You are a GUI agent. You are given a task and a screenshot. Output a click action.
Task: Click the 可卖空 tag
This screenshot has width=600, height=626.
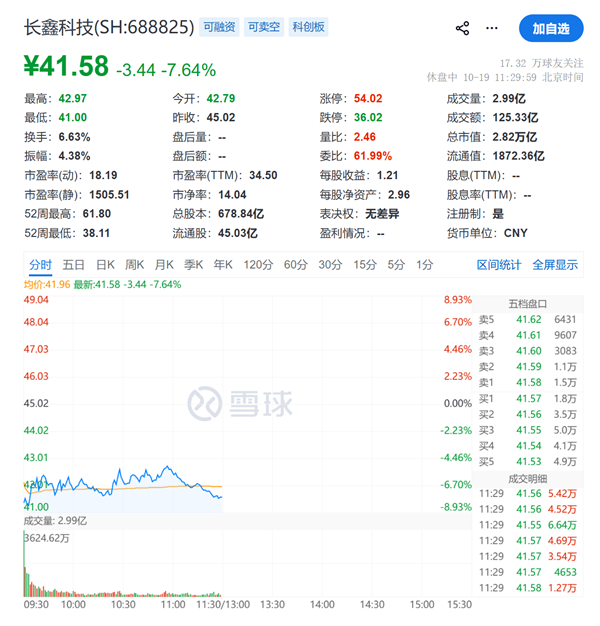(264, 27)
